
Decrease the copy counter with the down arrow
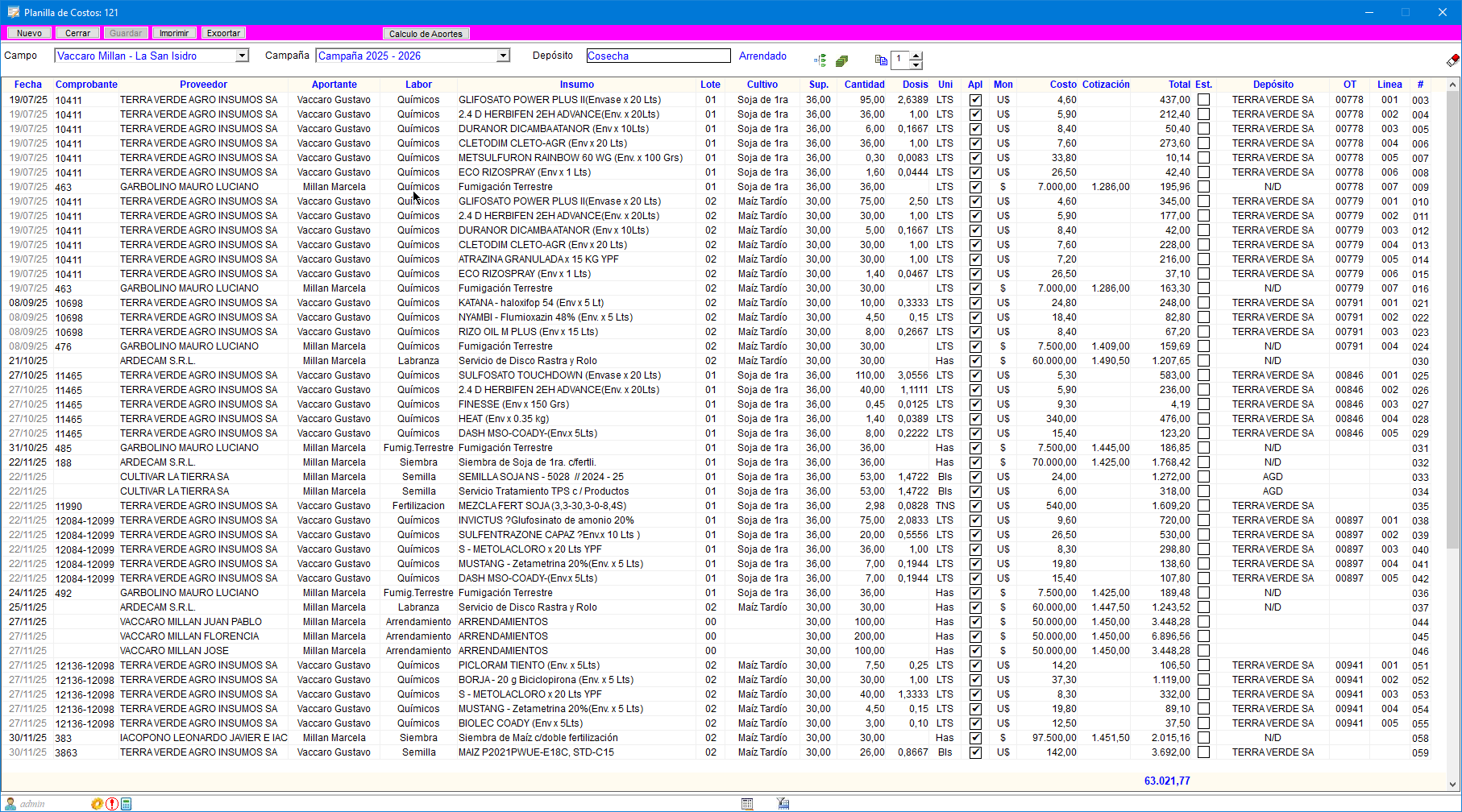916,64
